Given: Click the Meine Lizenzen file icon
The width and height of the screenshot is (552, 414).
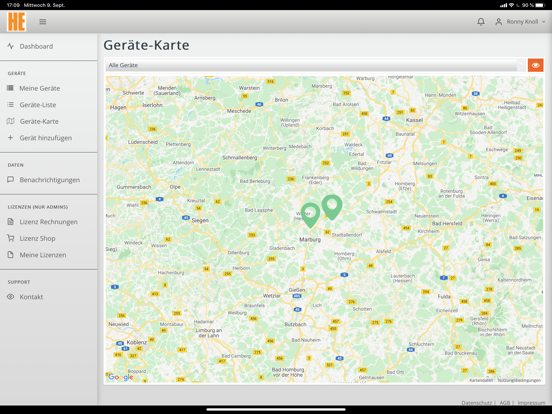Looking at the screenshot, I should point(11,255).
